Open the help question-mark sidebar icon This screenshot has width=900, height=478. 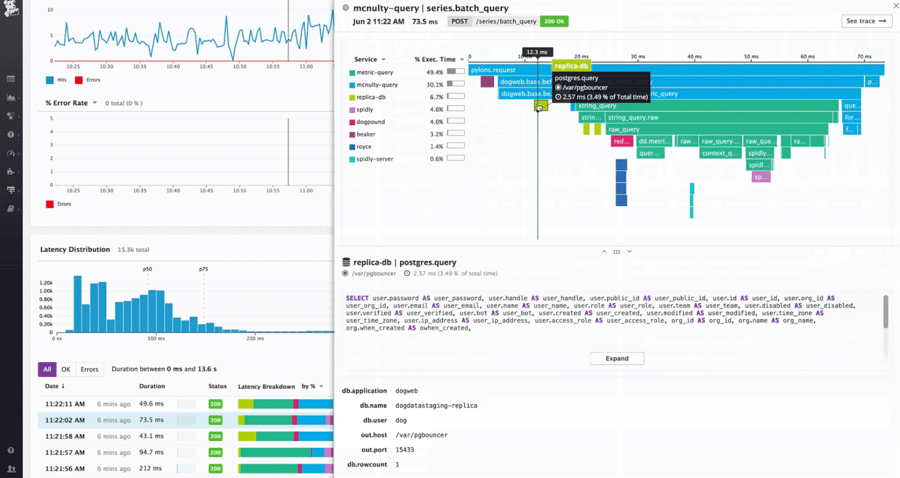(x=11, y=450)
